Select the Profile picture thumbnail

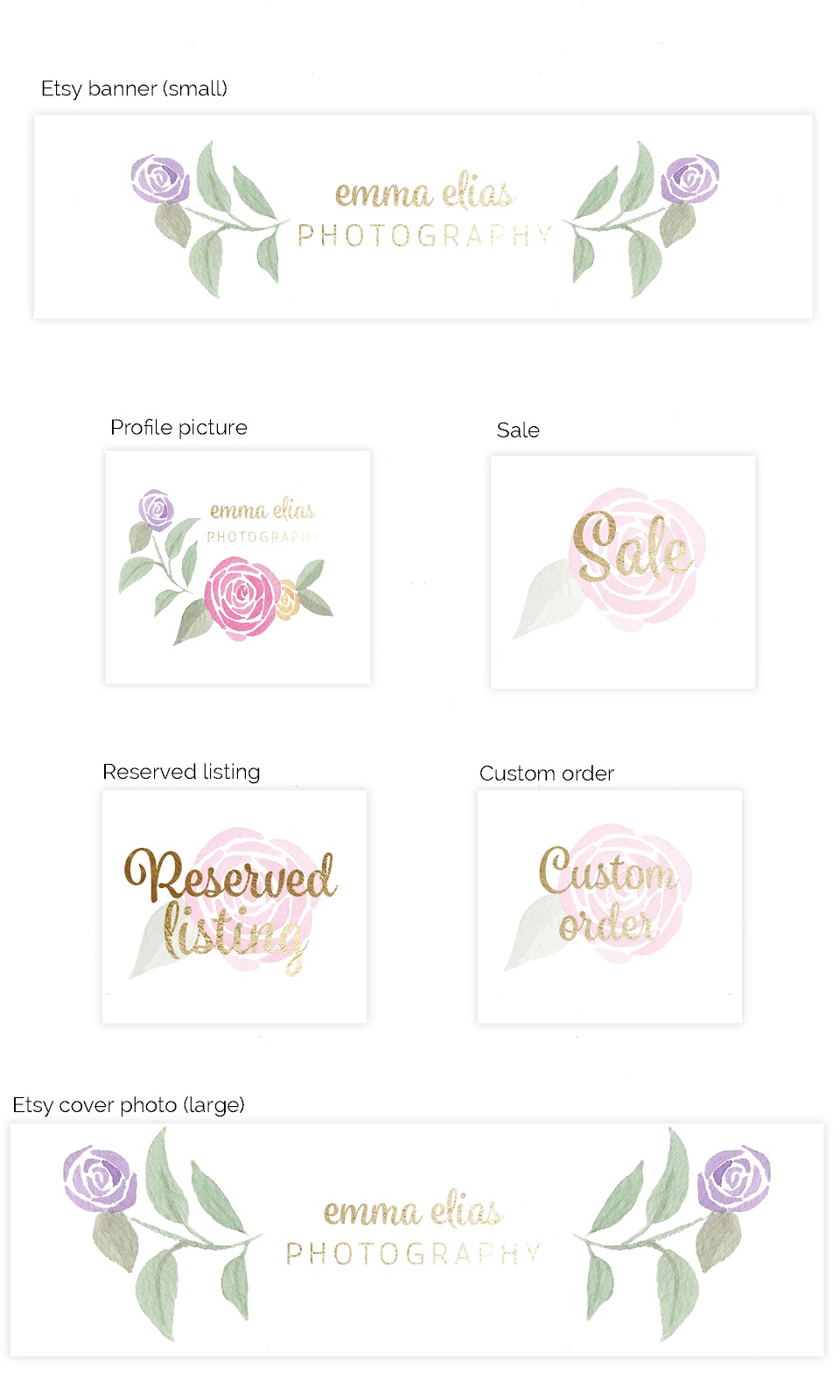[x=238, y=567]
